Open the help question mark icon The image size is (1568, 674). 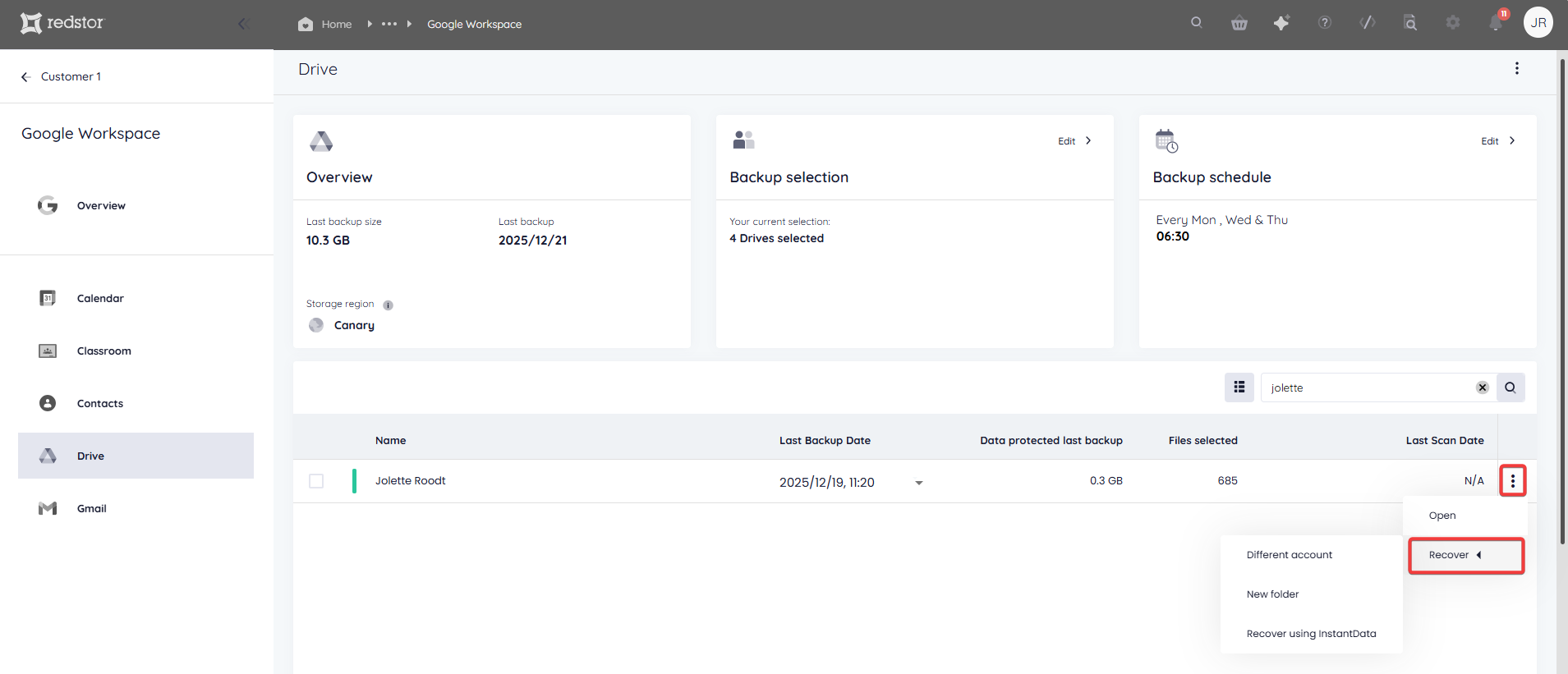tap(1325, 23)
